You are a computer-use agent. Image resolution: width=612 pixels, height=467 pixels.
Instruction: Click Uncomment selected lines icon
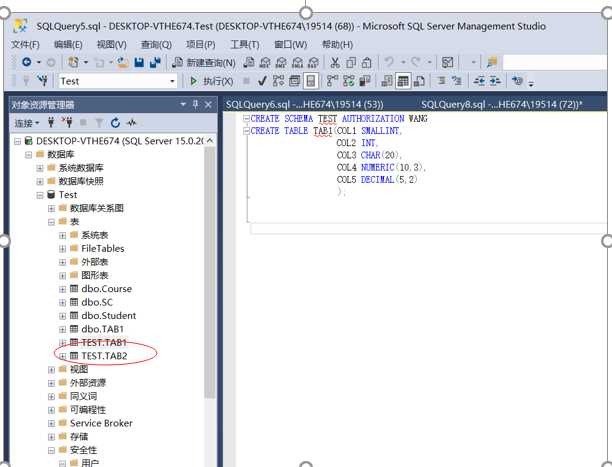[457, 81]
